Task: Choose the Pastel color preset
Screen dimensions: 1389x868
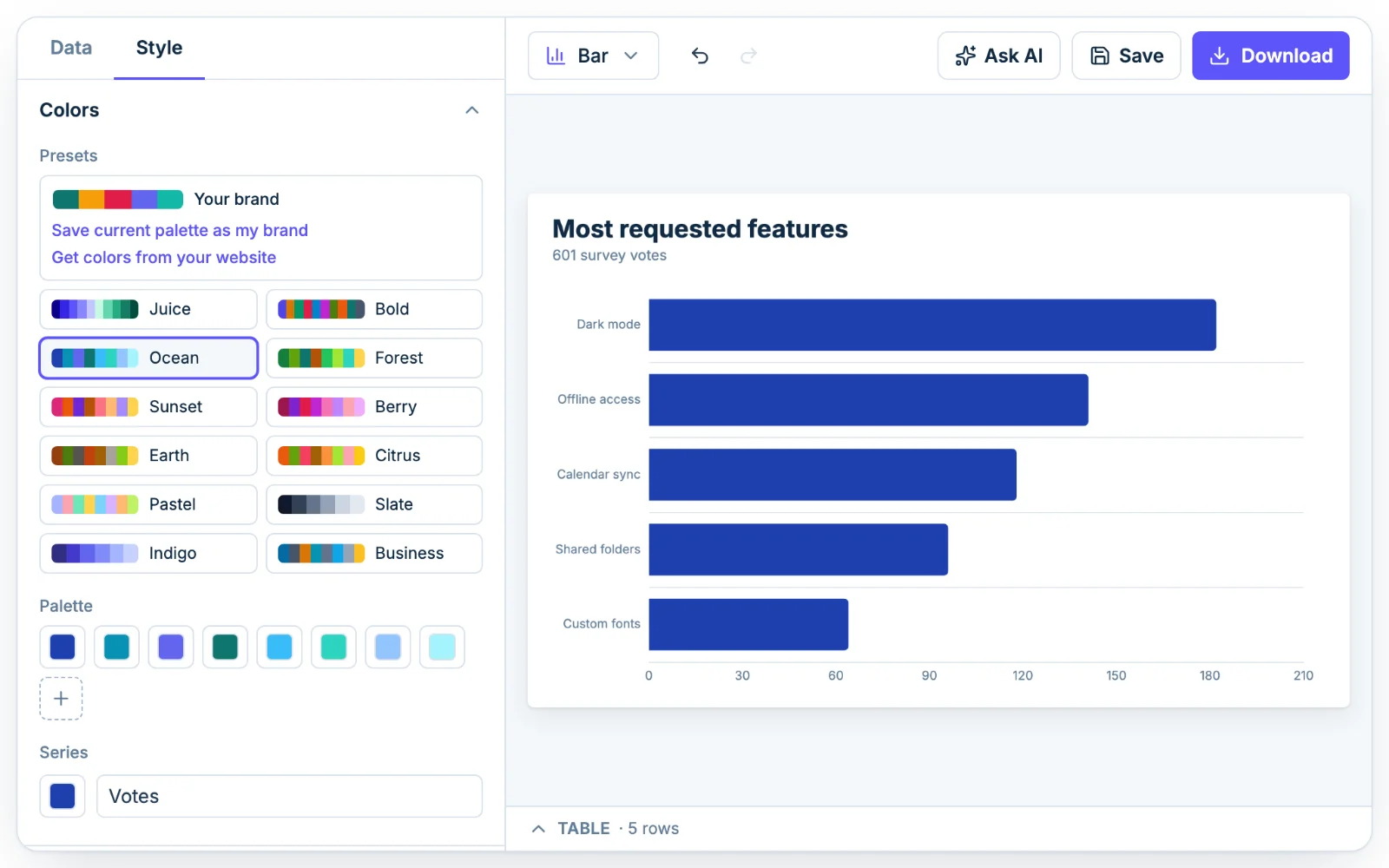Action: click(148, 504)
